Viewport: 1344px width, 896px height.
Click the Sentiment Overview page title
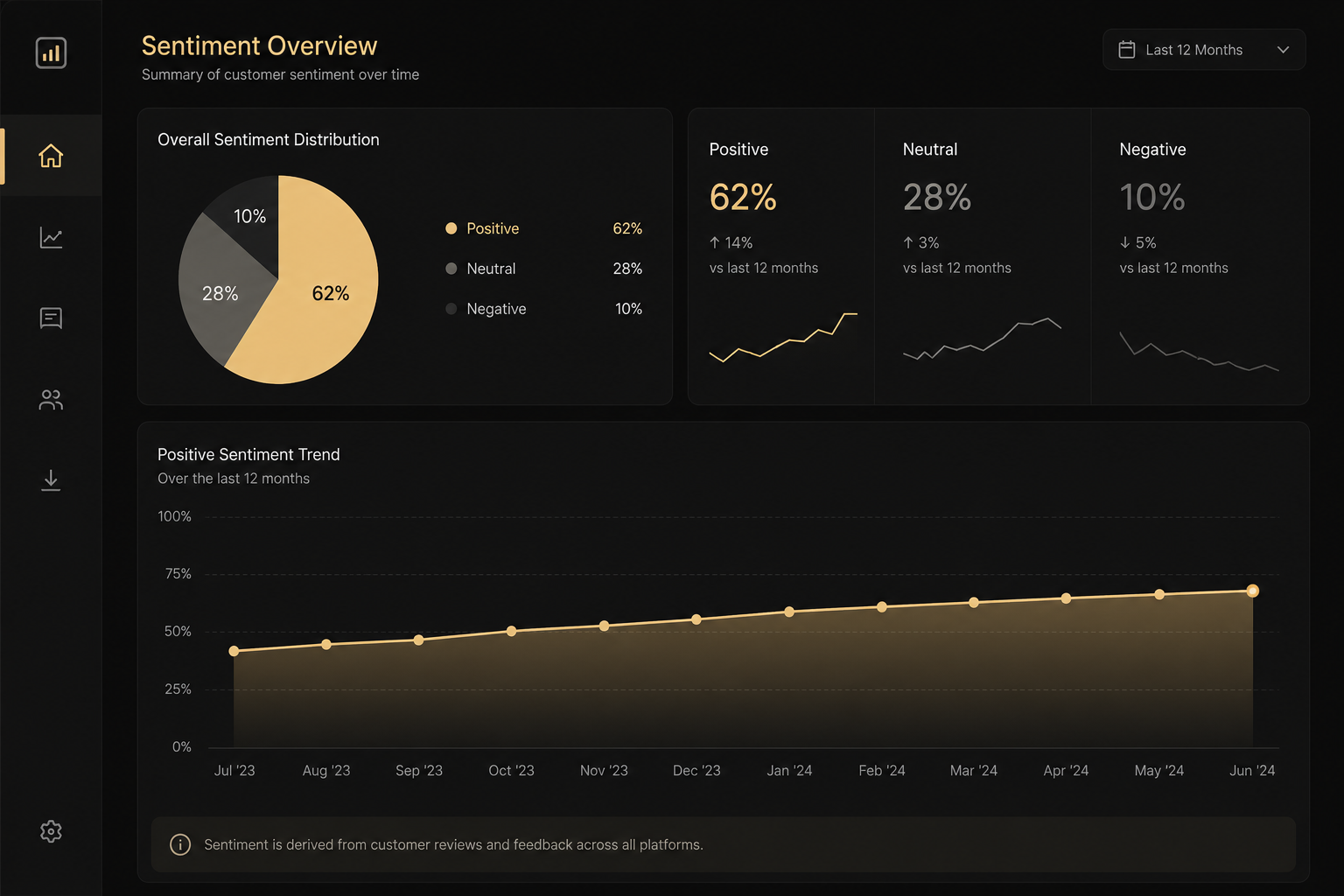(x=259, y=45)
